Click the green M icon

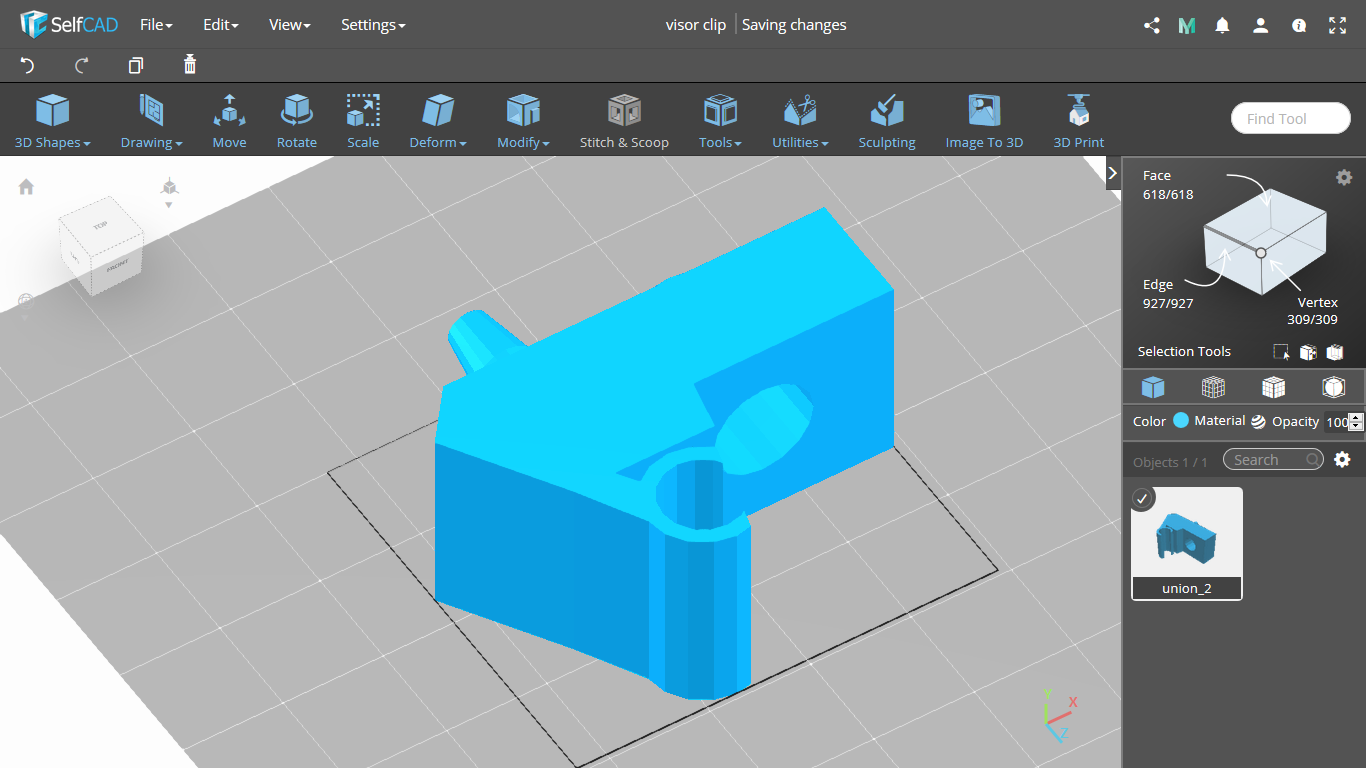pyautogui.click(x=1187, y=26)
